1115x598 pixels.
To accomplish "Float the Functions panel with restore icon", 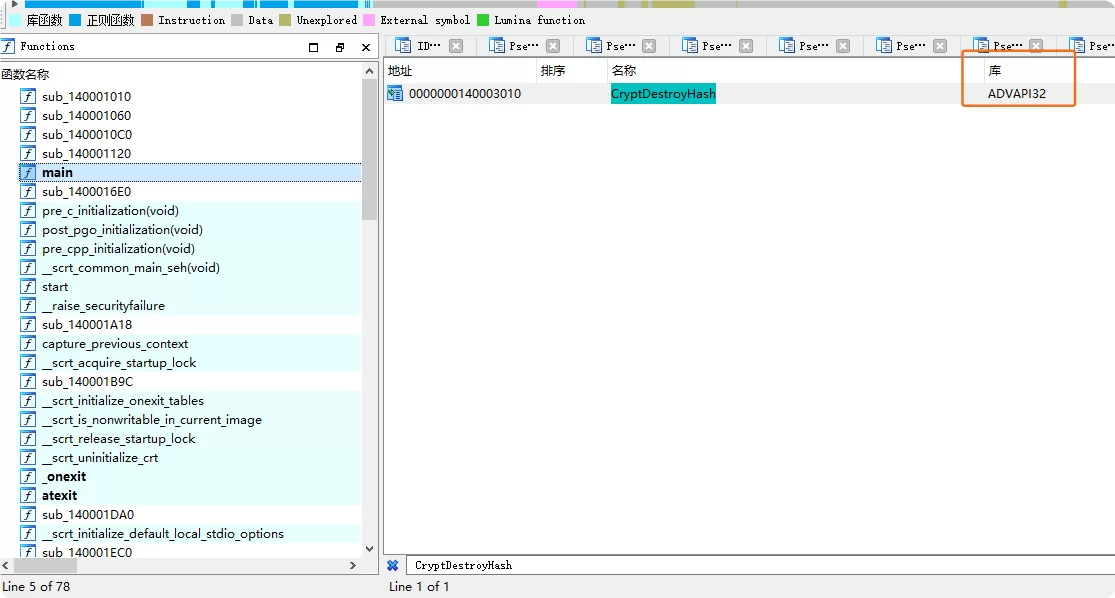I will tap(340, 47).
